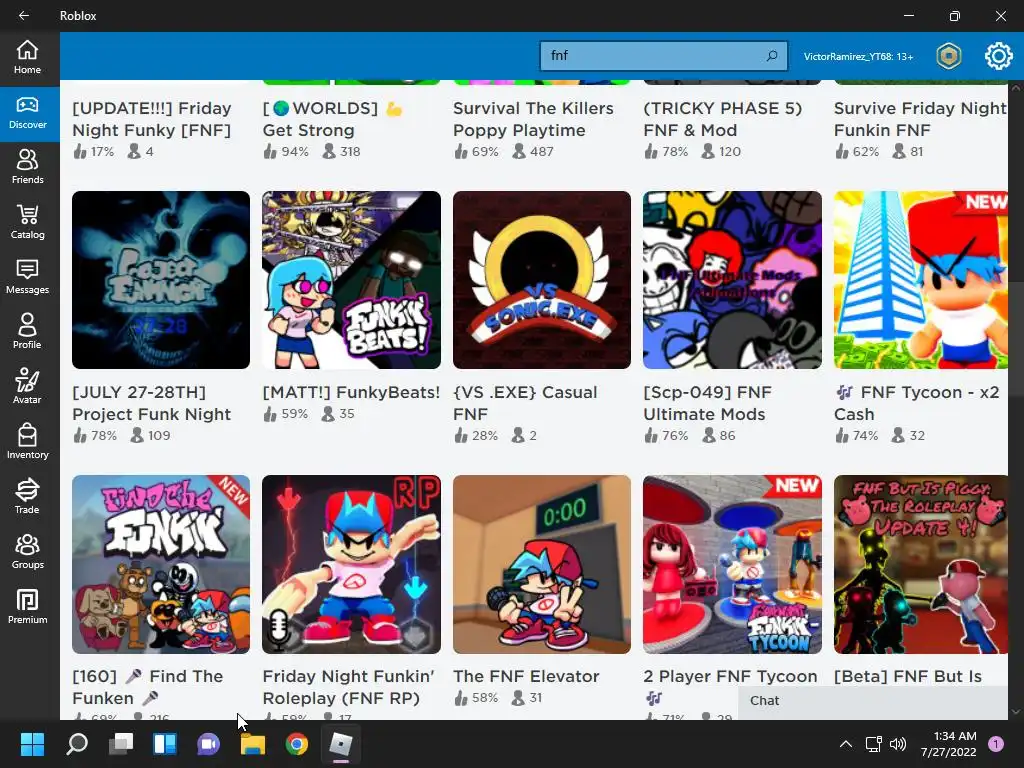
Task: Open FNF But Is Piggy thumbnail
Action: 921,564
